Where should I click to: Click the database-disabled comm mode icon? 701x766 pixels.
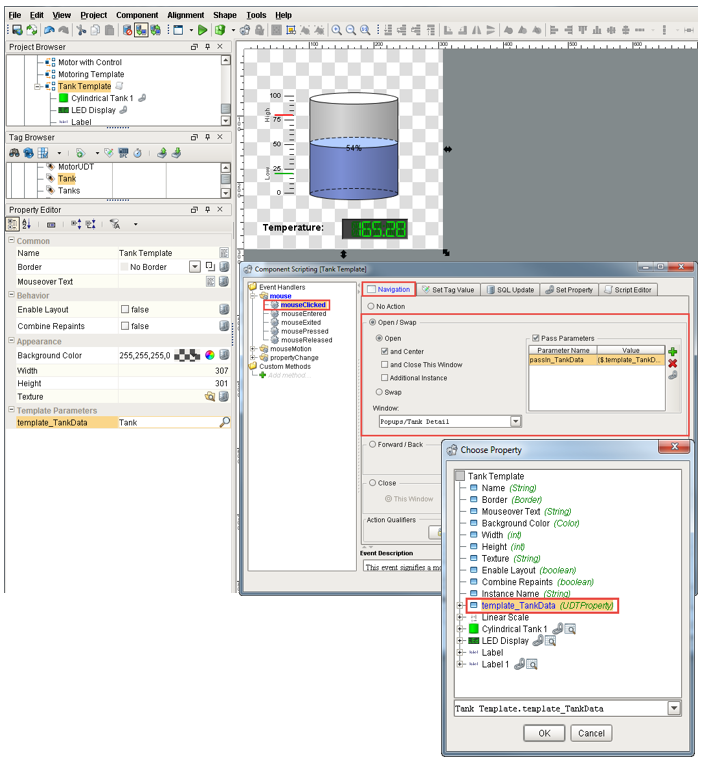(127, 30)
